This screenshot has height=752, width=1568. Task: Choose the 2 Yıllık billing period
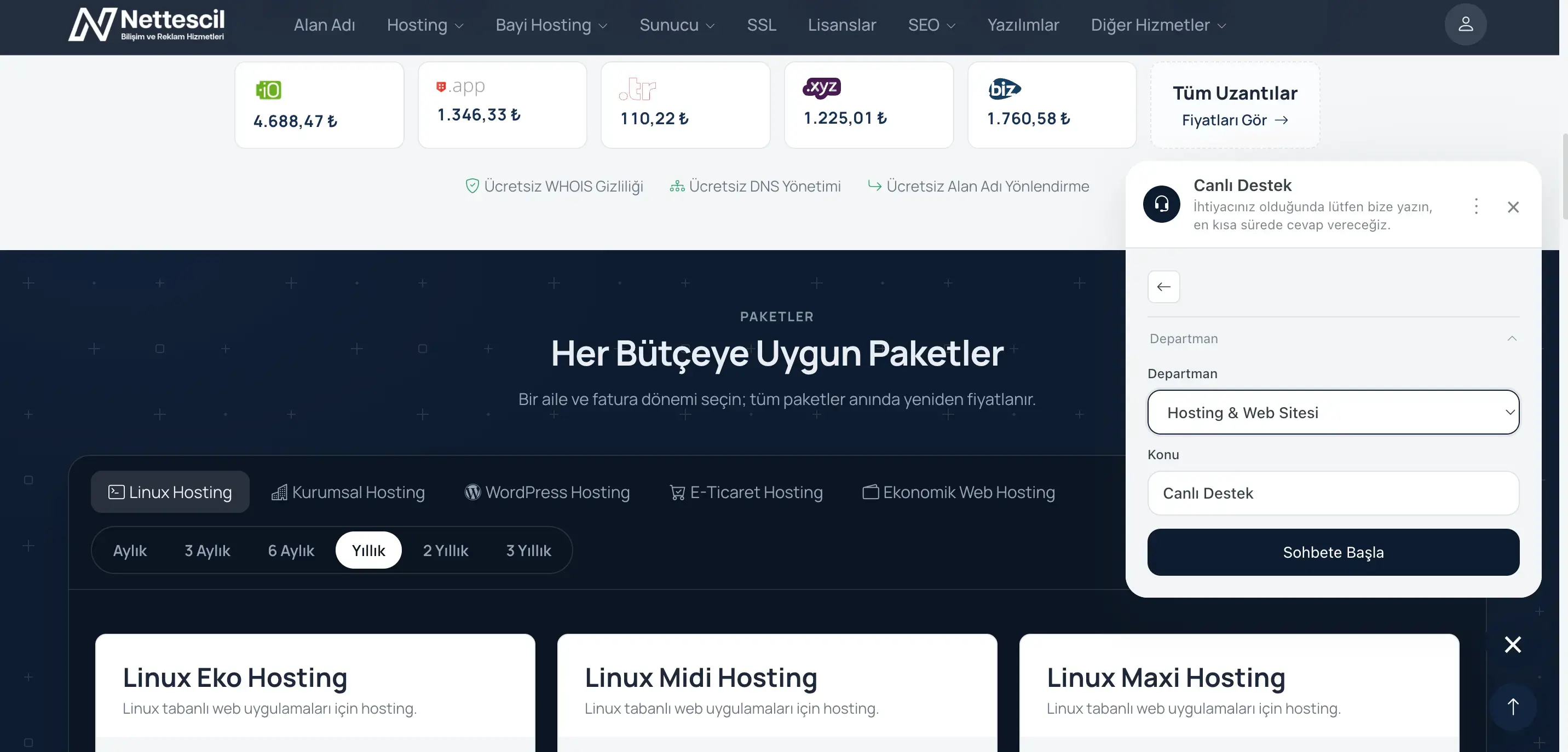446,550
